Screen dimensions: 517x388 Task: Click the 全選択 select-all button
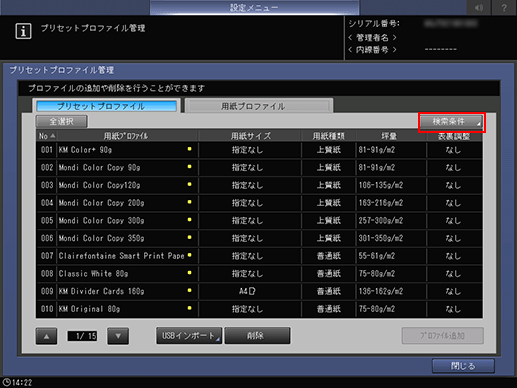[62, 121]
